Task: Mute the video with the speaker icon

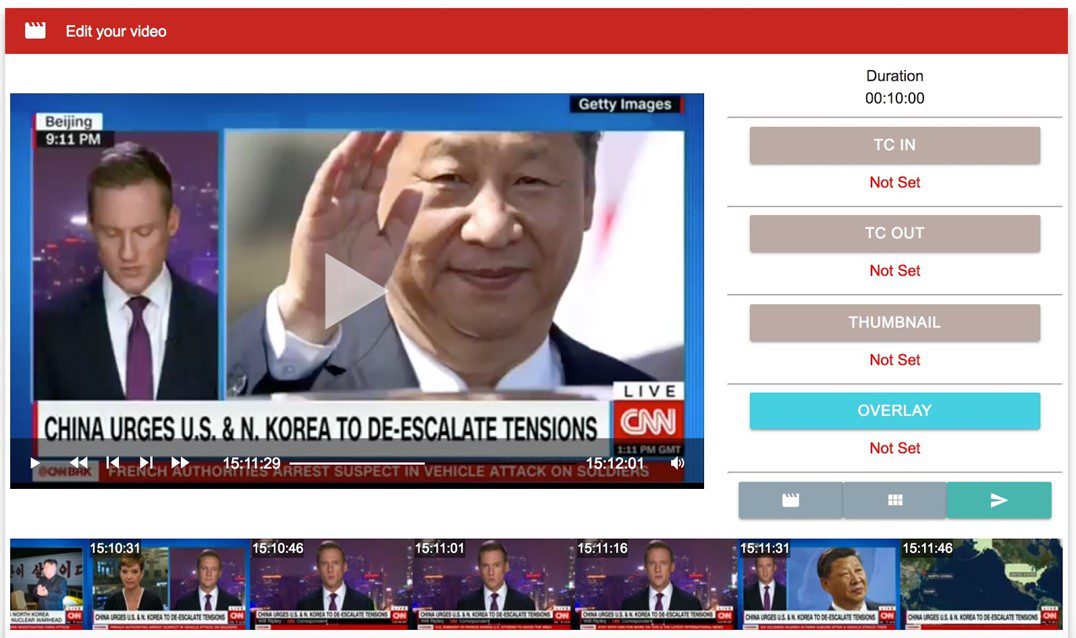Action: click(x=677, y=463)
